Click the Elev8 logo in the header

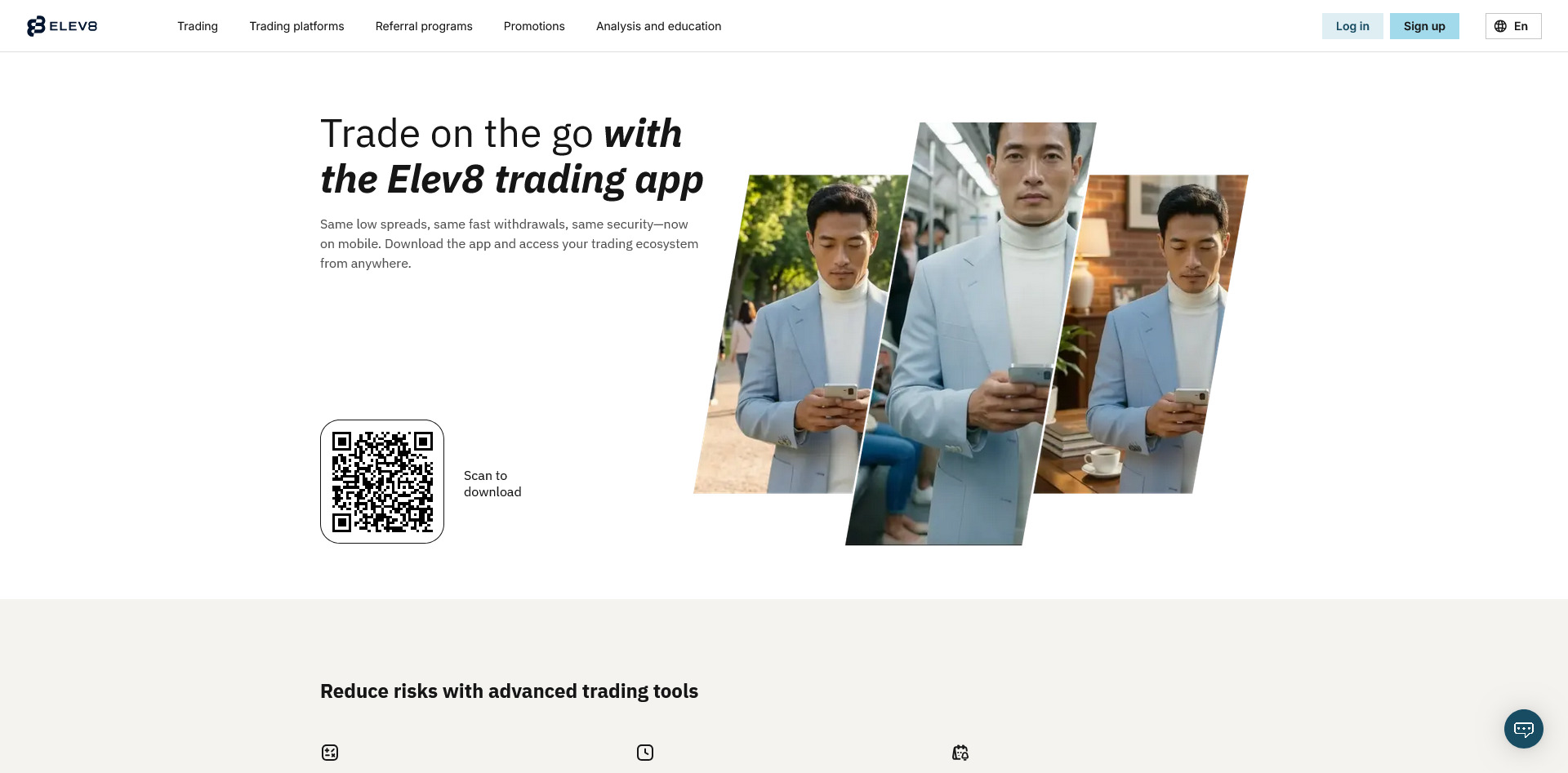click(x=62, y=26)
